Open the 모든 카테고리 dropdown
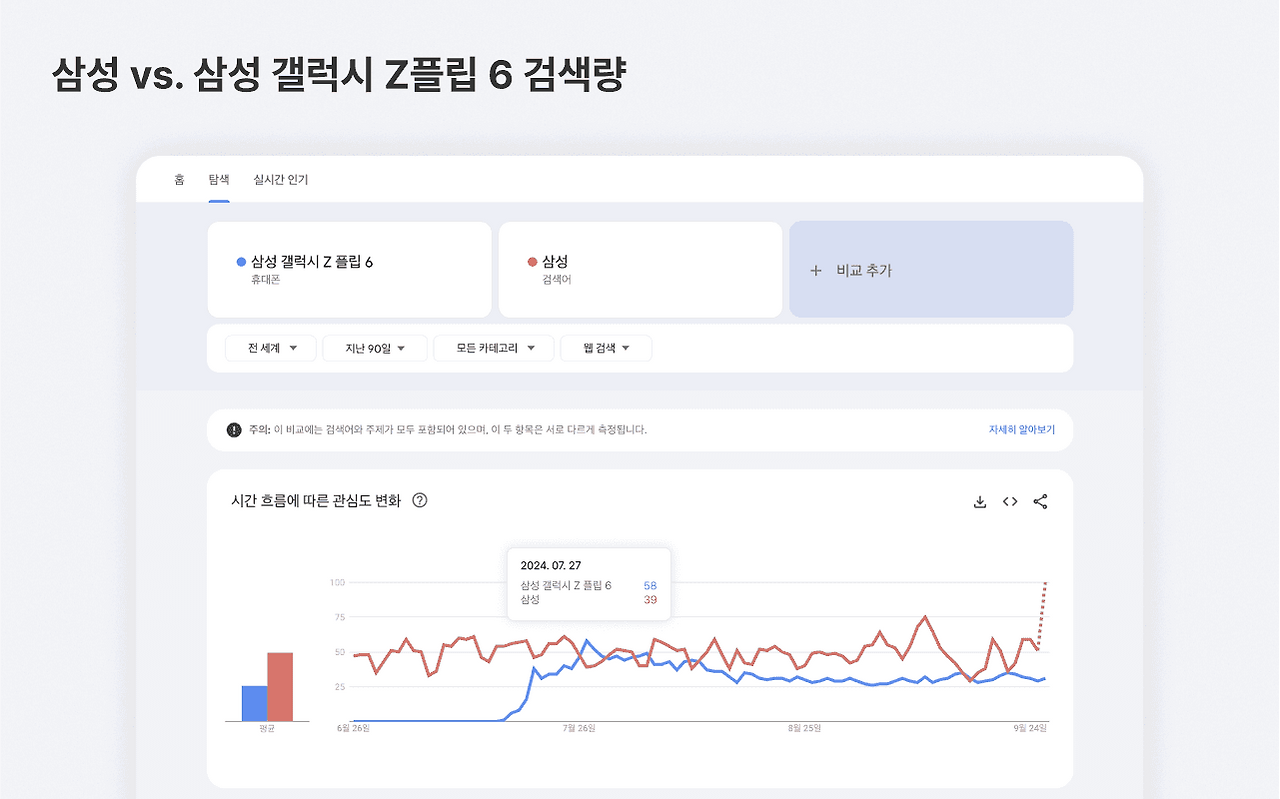This screenshot has height=799, width=1280. pyautogui.click(x=494, y=348)
